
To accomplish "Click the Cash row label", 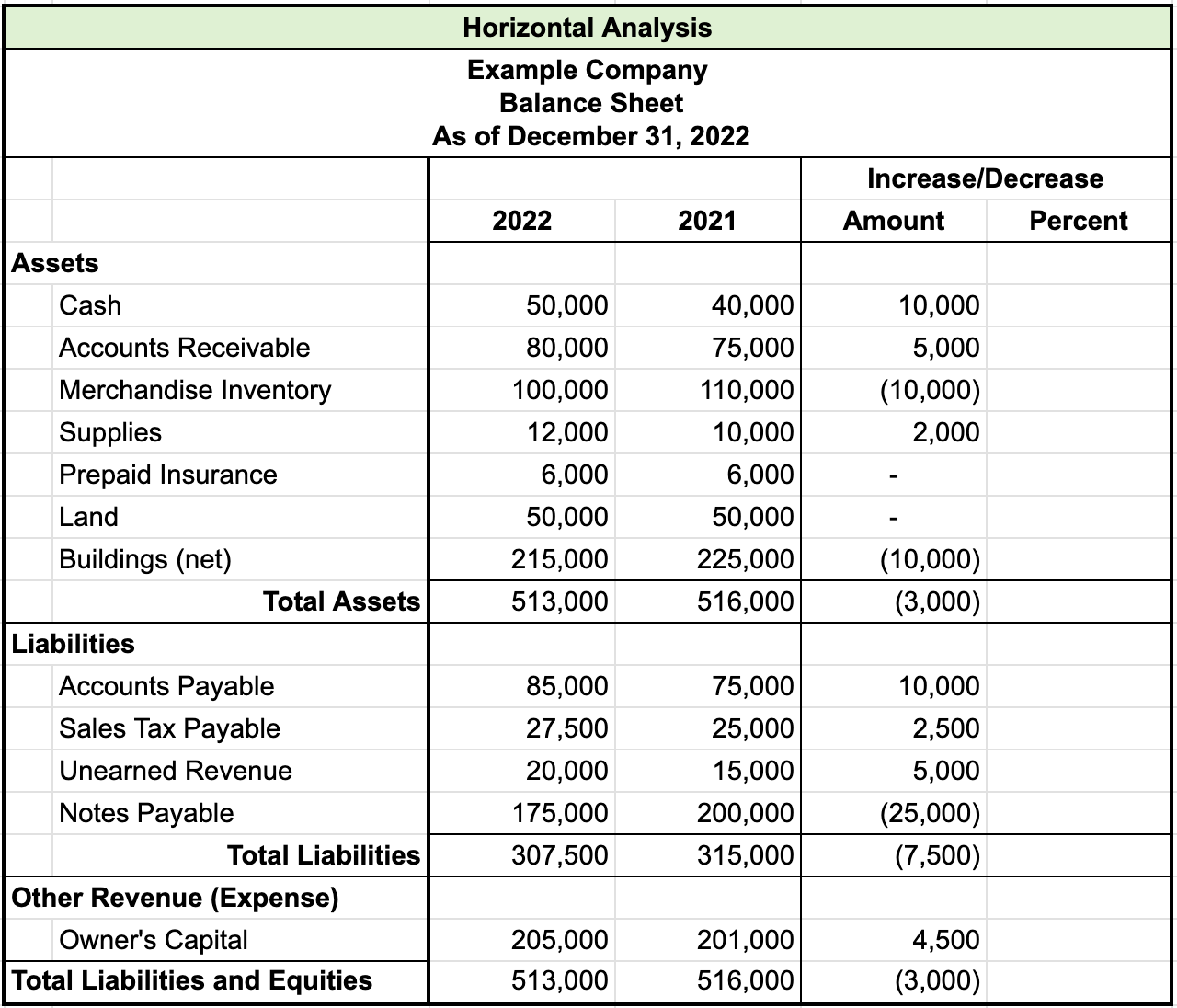I will coord(90,305).
